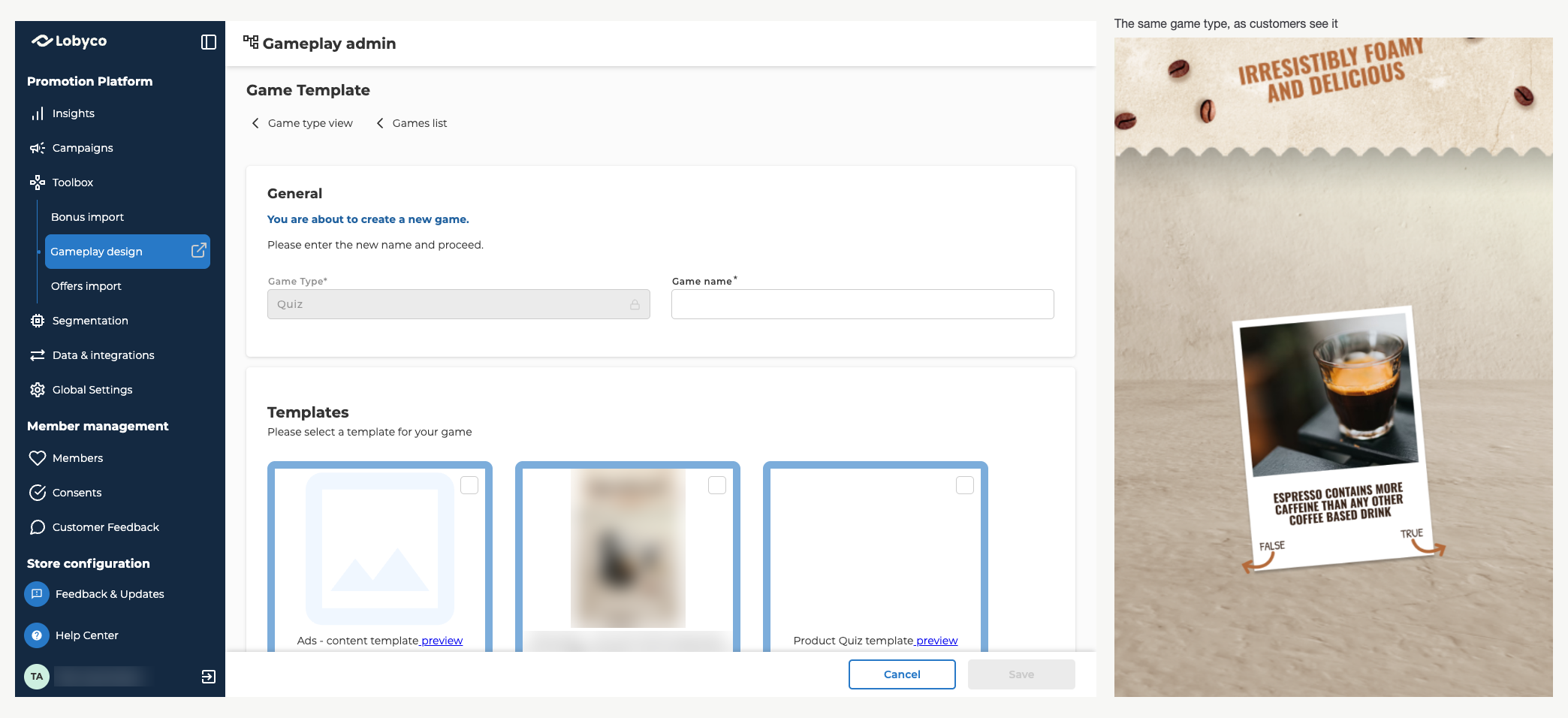The height and width of the screenshot is (718, 1568).
Task: Click the Toolbox icon
Action: coord(38,183)
